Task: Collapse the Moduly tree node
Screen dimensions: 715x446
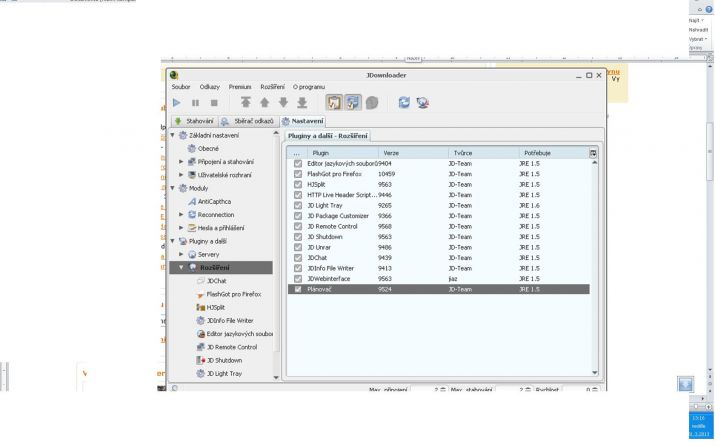Action: coord(173,188)
